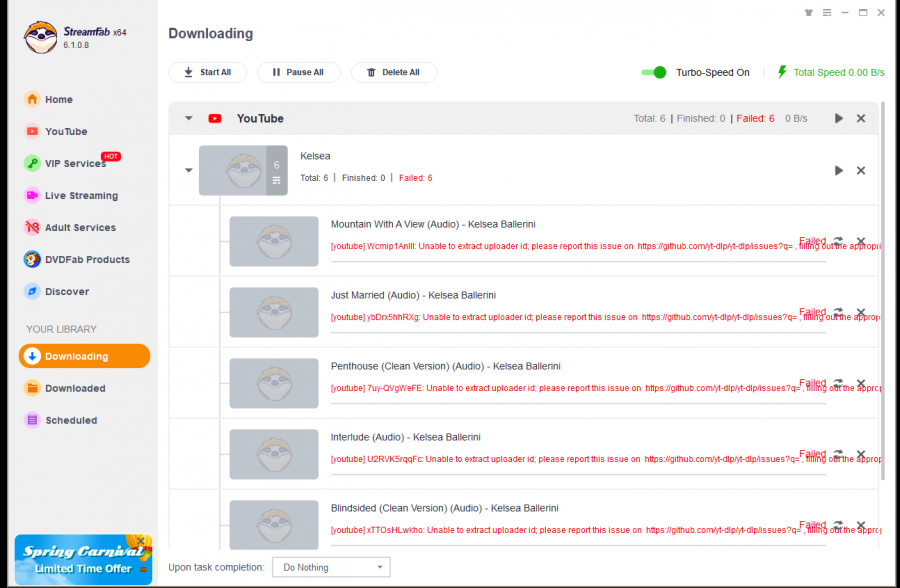Collapse the YouTube downloads section
Image resolution: width=900 pixels, height=588 pixels.
pyautogui.click(x=188, y=118)
